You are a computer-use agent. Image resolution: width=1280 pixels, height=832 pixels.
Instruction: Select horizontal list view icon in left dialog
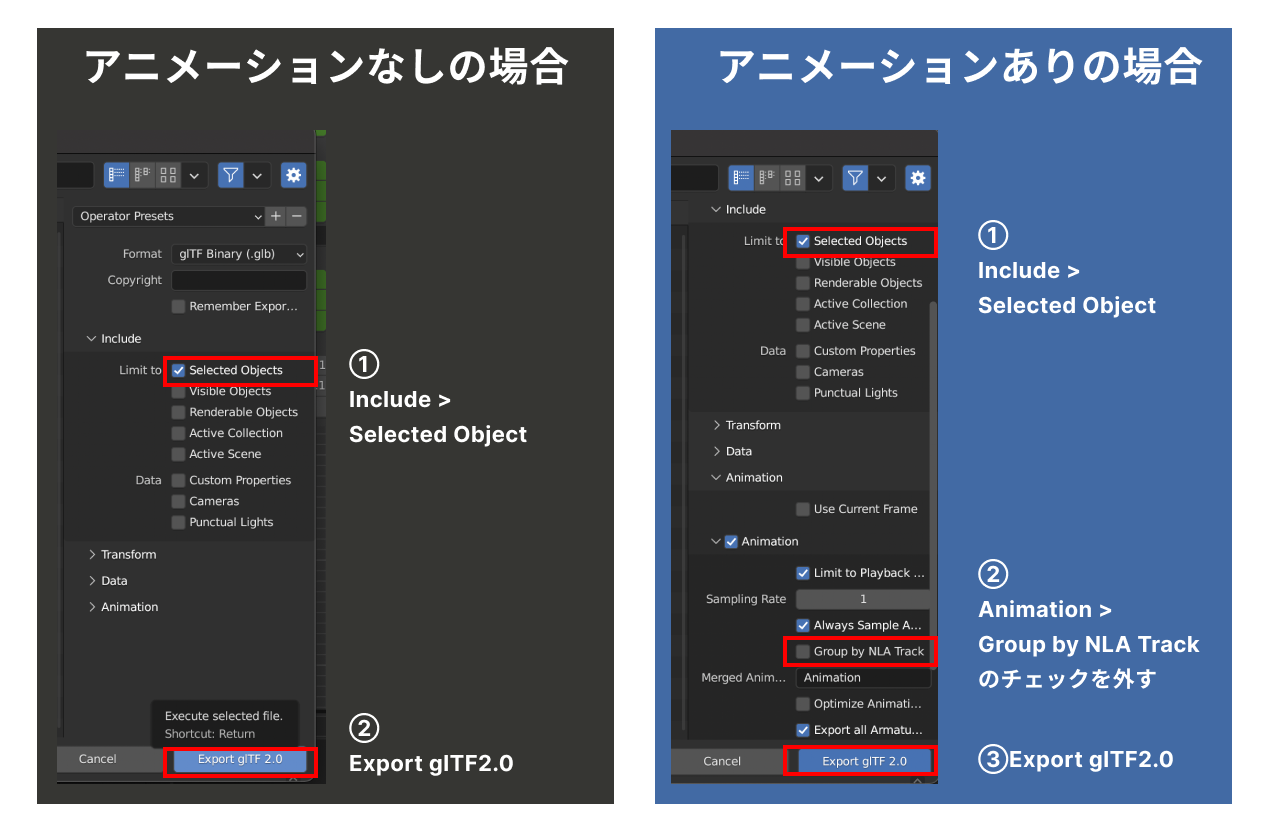tap(143, 175)
